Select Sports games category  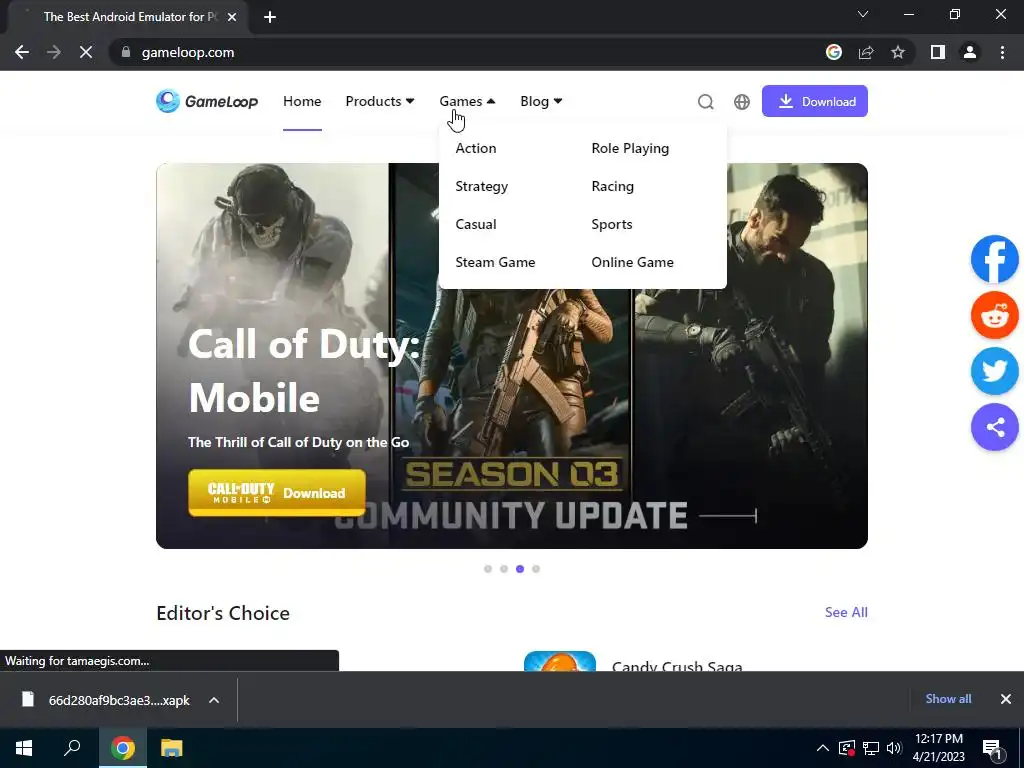(612, 224)
